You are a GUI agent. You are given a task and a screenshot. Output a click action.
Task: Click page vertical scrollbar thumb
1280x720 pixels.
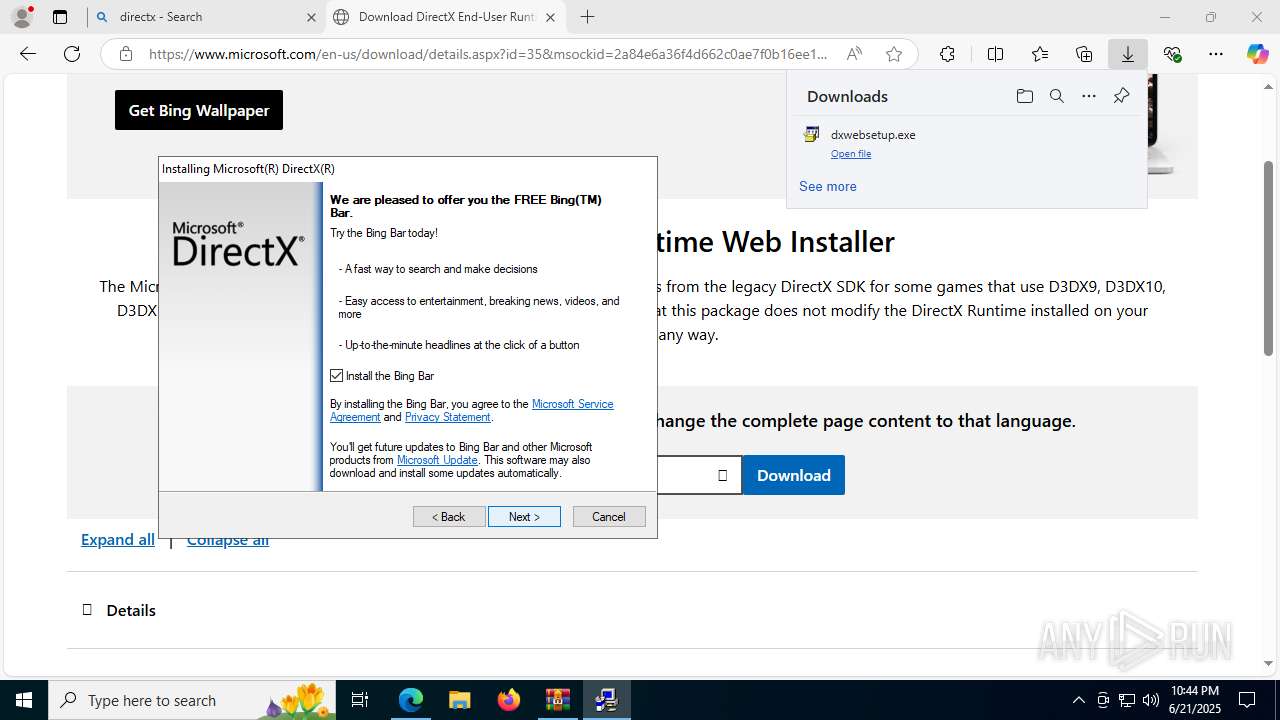pyautogui.click(x=1269, y=258)
